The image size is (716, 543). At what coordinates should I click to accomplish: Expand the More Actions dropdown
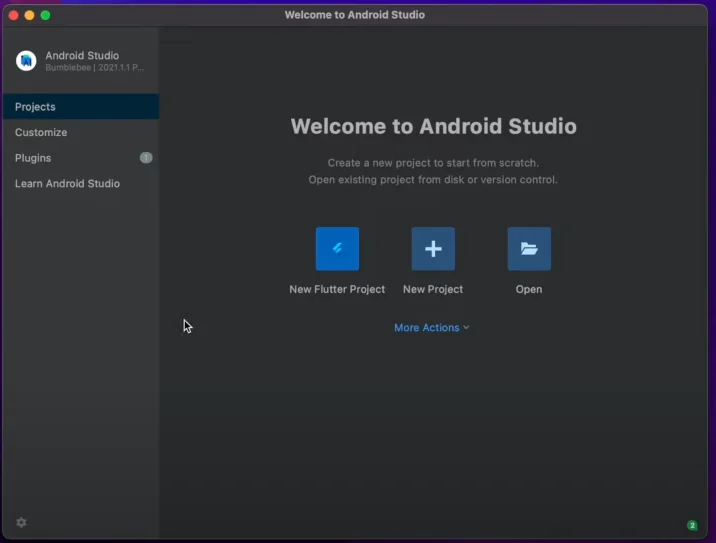[427, 328]
